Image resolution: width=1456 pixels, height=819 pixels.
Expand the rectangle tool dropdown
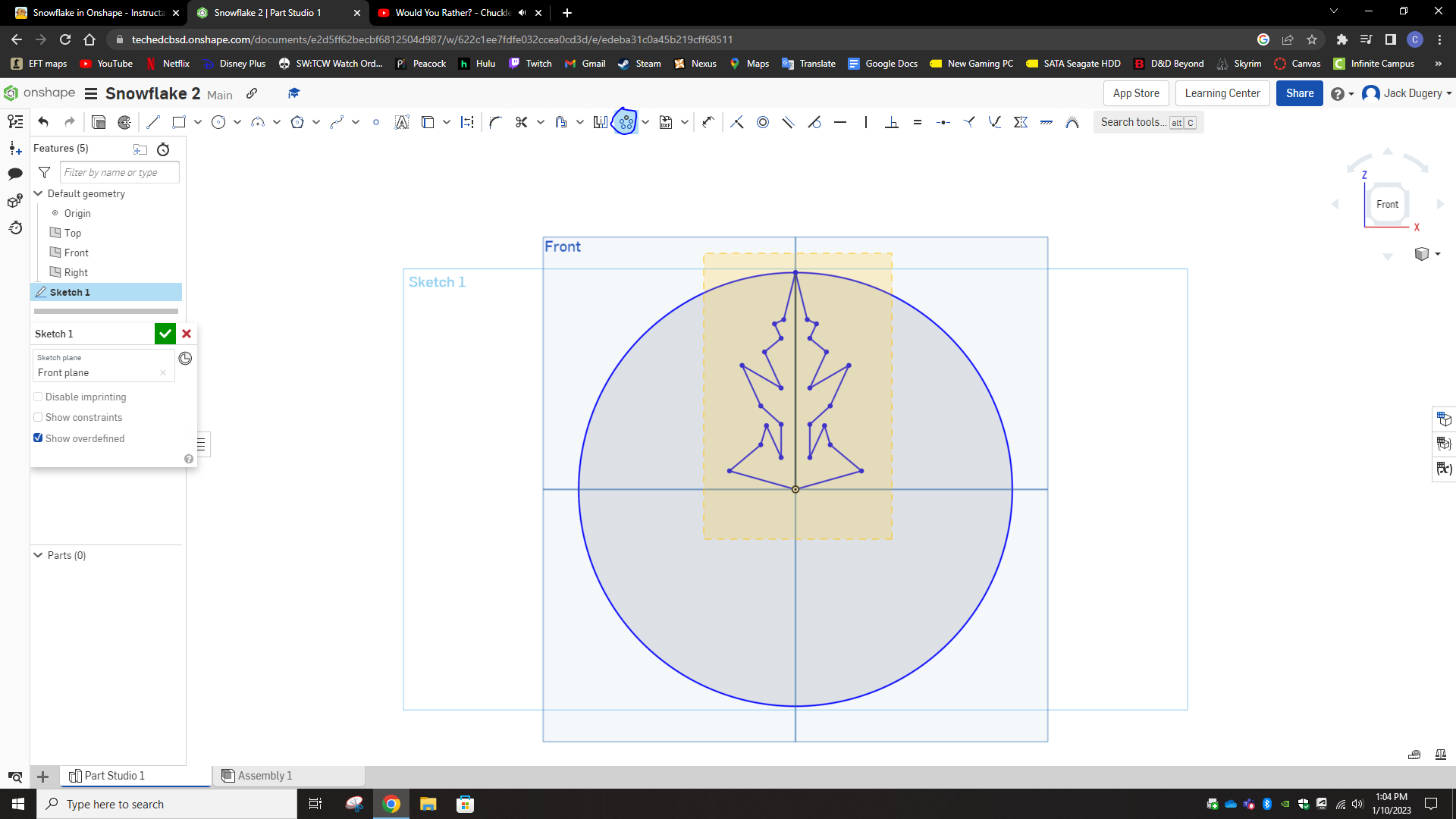[196, 121]
